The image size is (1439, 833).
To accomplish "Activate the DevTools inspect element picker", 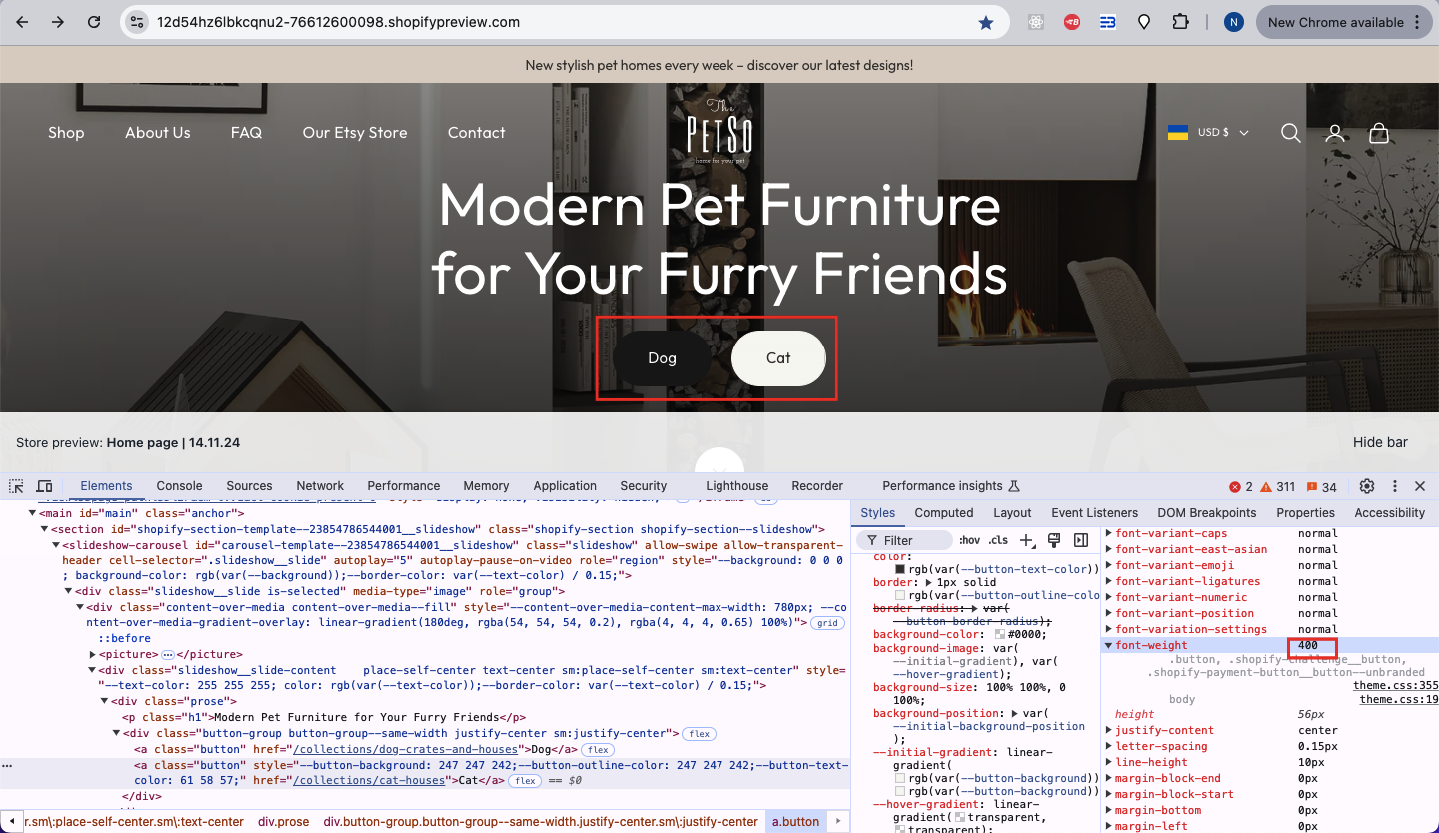I will pos(16,486).
